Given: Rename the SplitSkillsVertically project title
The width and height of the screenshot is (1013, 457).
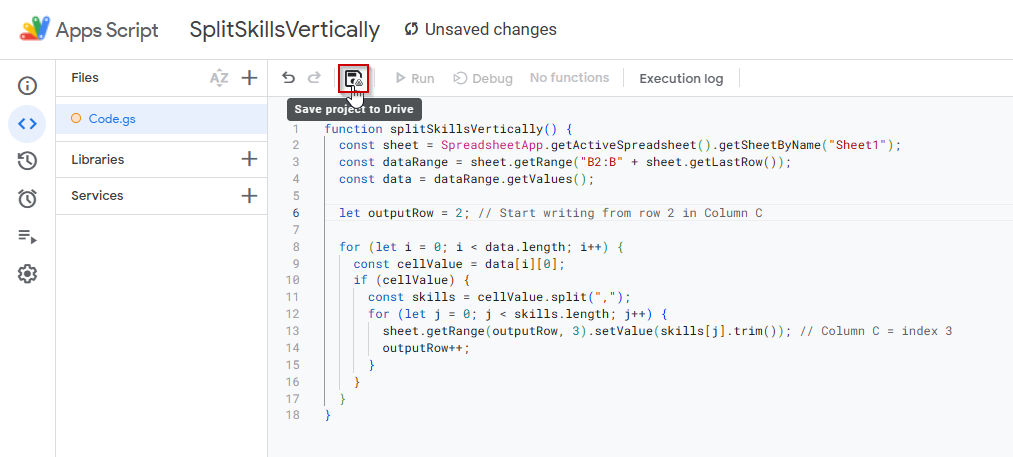Looking at the screenshot, I should pyautogui.click(x=284, y=30).
